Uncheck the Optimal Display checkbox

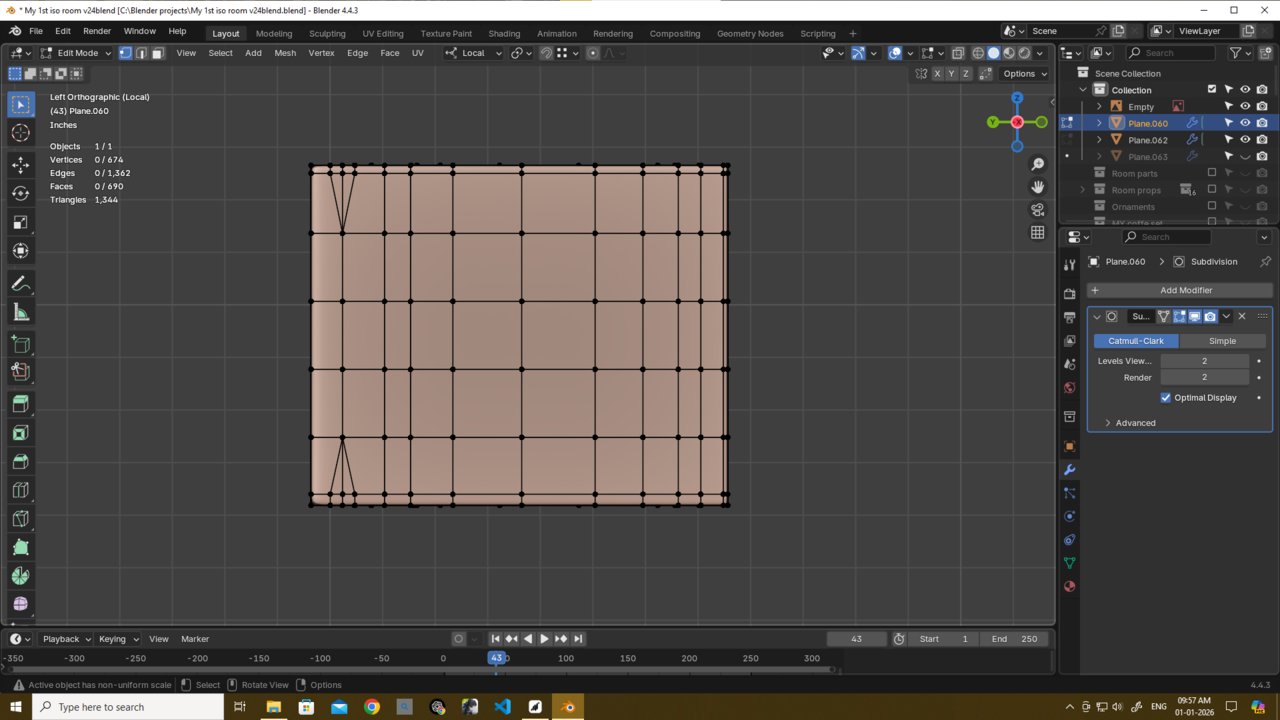(1166, 398)
